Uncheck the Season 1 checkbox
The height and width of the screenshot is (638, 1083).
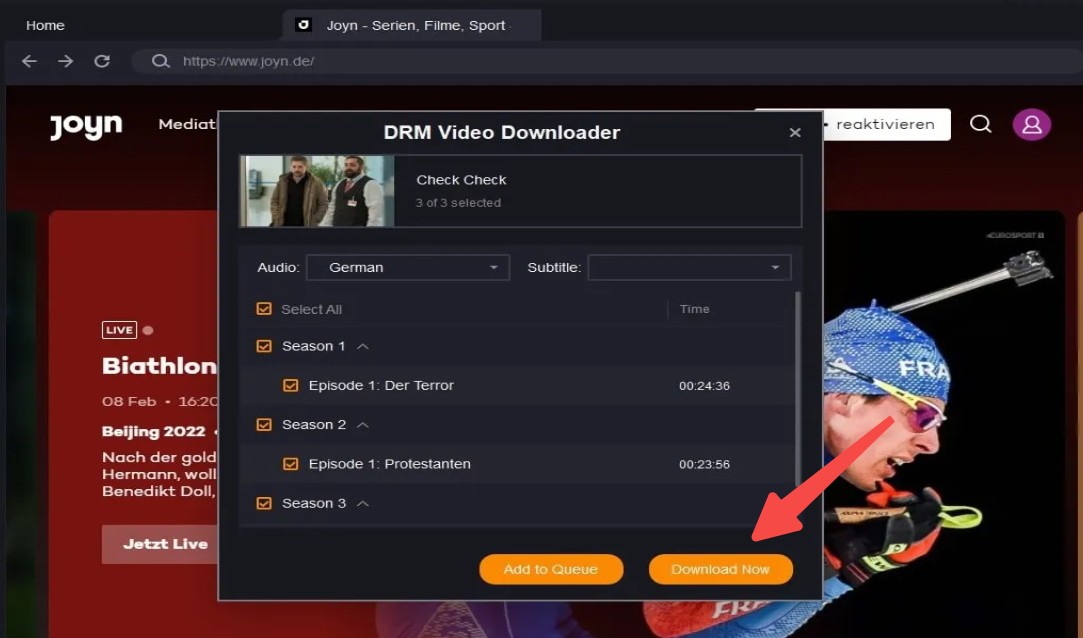click(264, 346)
